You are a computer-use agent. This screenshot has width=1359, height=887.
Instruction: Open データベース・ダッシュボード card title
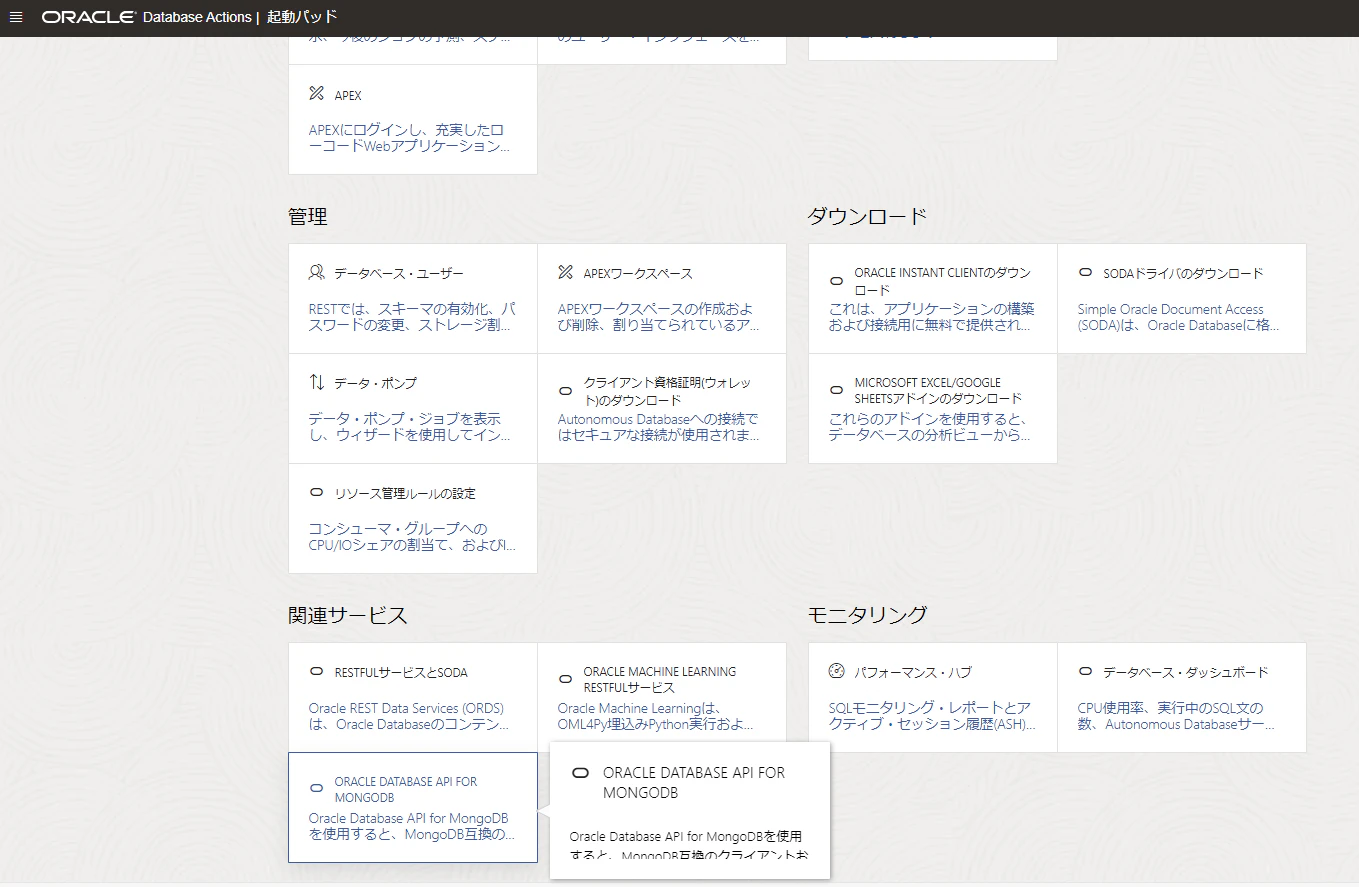click(1185, 672)
